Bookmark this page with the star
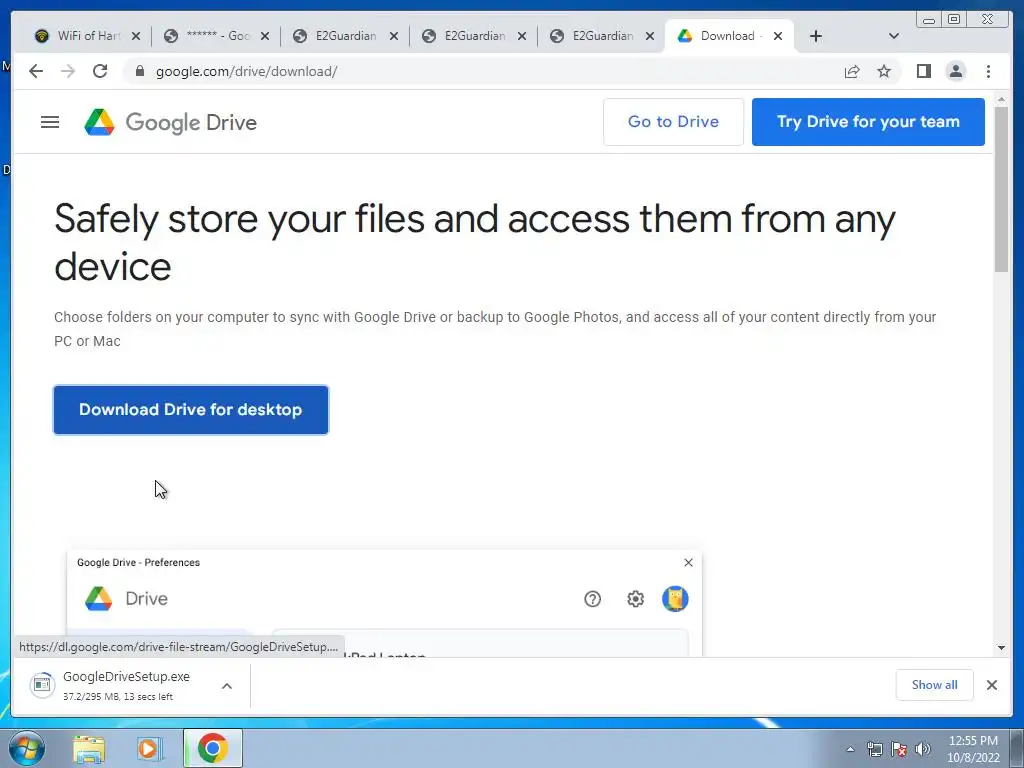This screenshot has height=768, width=1024. (884, 71)
